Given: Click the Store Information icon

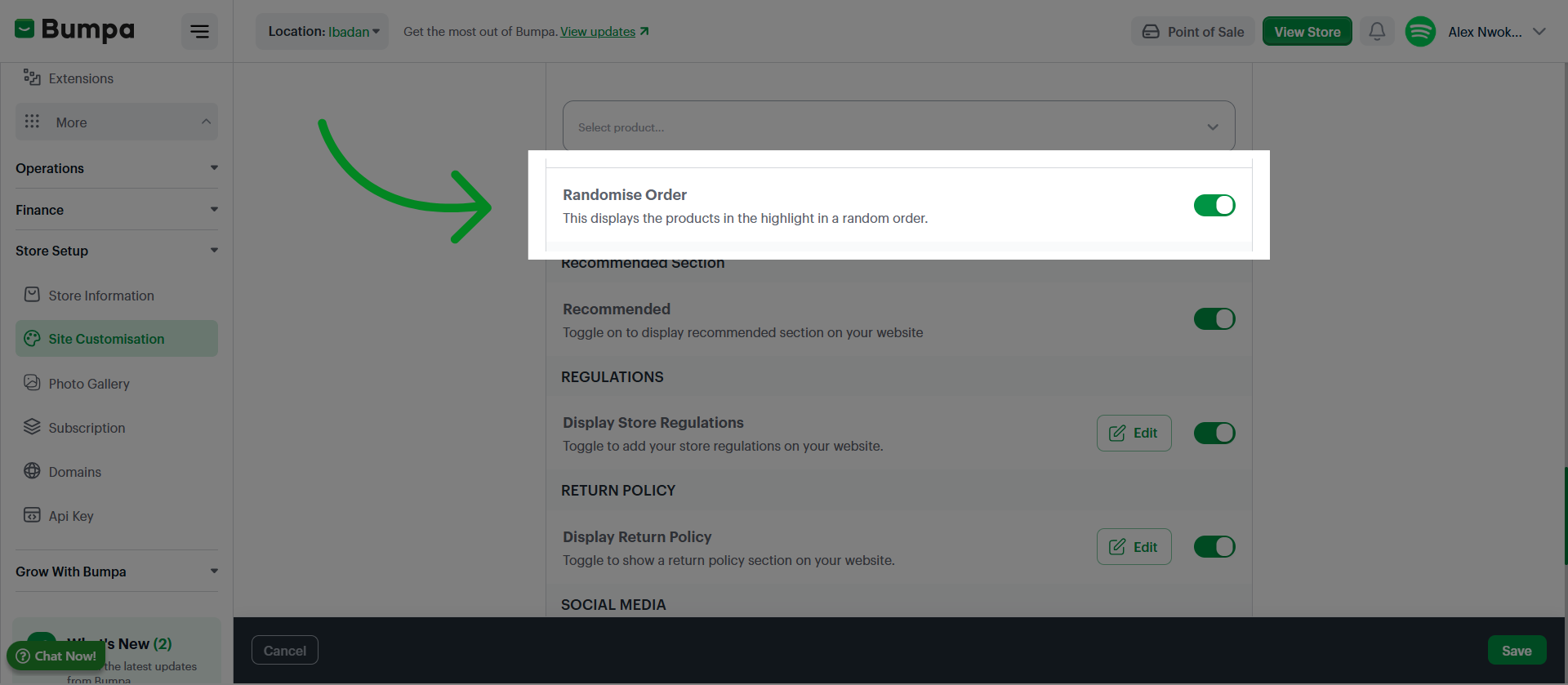Looking at the screenshot, I should tap(32, 295).
